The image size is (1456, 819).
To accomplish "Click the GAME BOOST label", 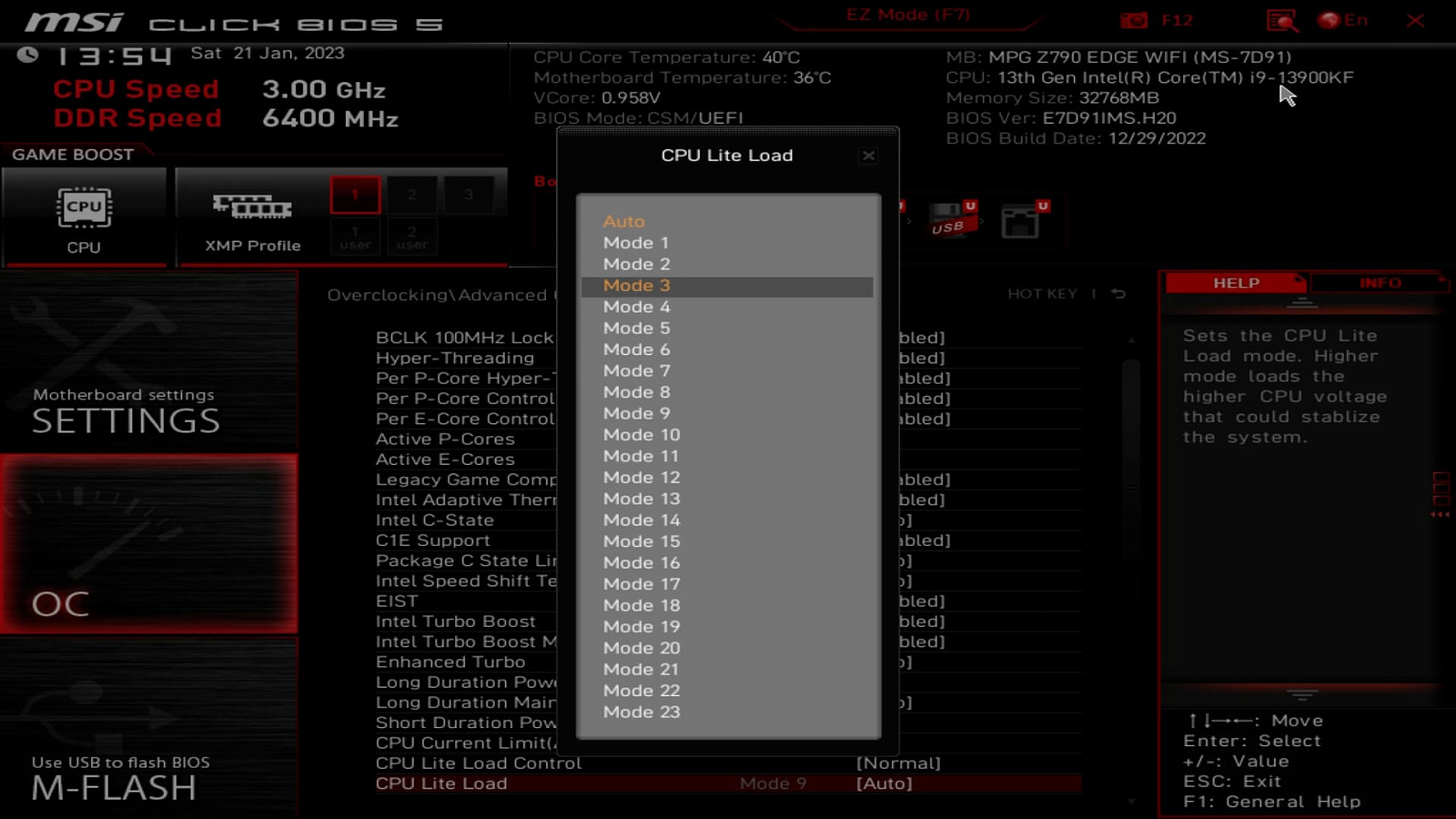I will 73,155.
